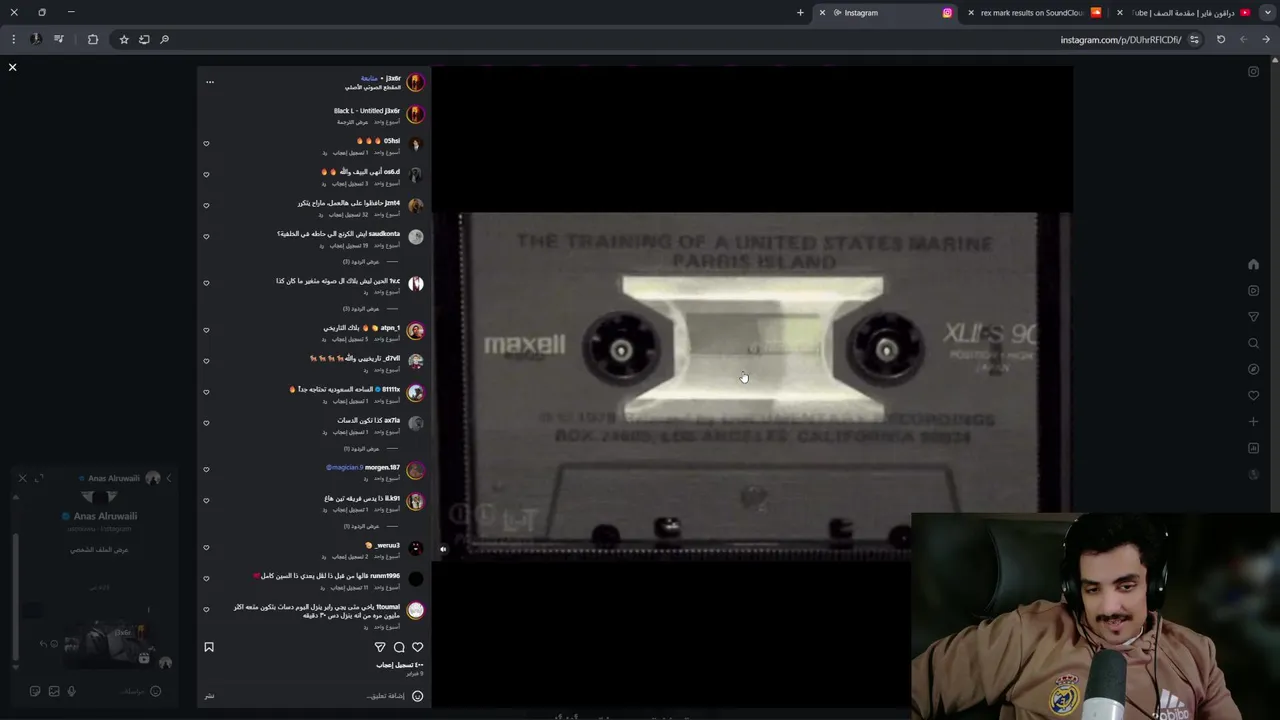Save the post with the bookmark icon
Screen dimensions: 1280x720
point(209,647)
